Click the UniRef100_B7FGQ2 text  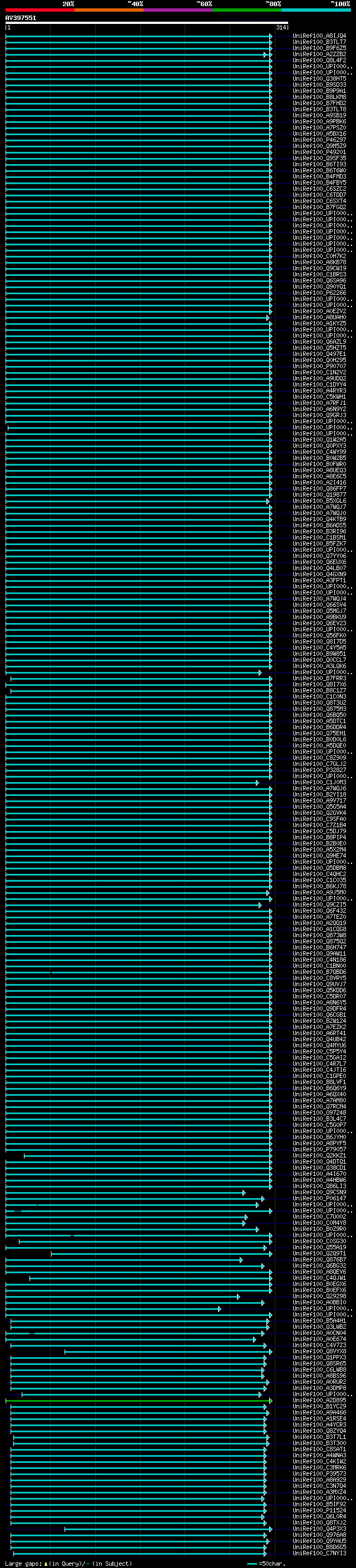coord(319,207)
